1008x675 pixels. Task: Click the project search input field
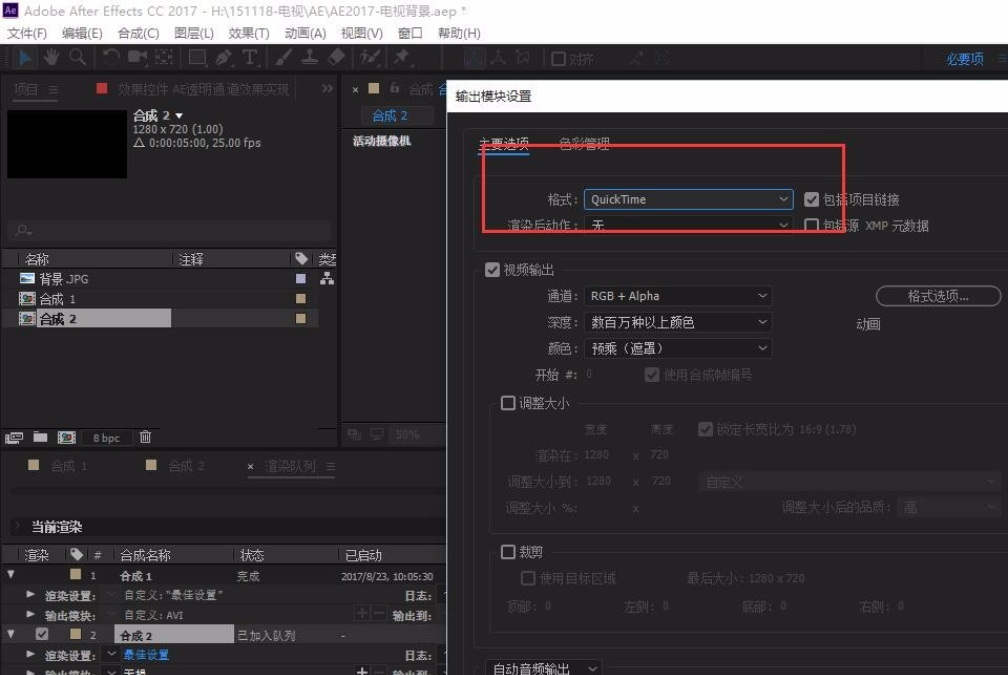[x=170, y=230]
